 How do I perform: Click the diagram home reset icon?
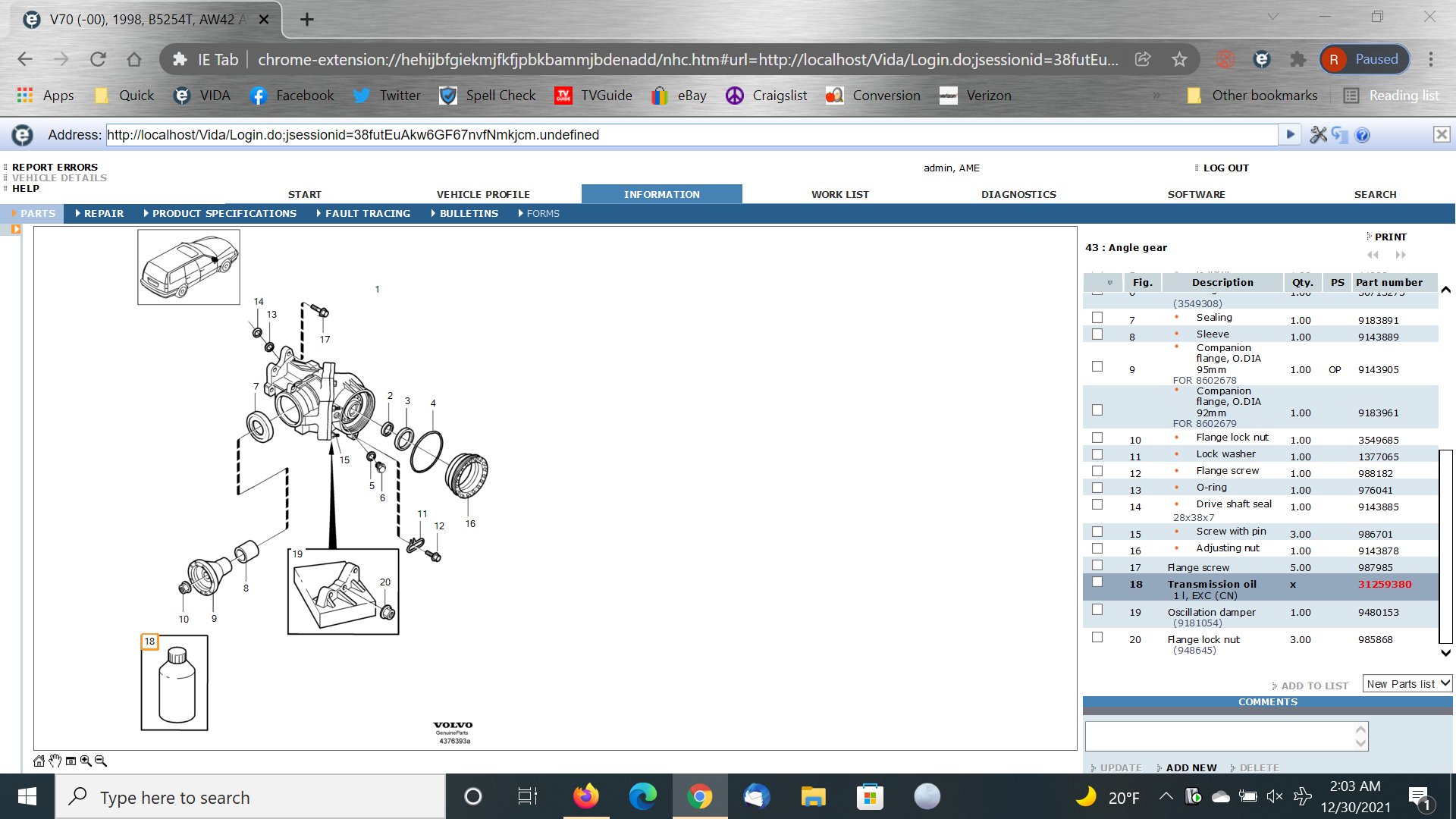tap(39, 761)
